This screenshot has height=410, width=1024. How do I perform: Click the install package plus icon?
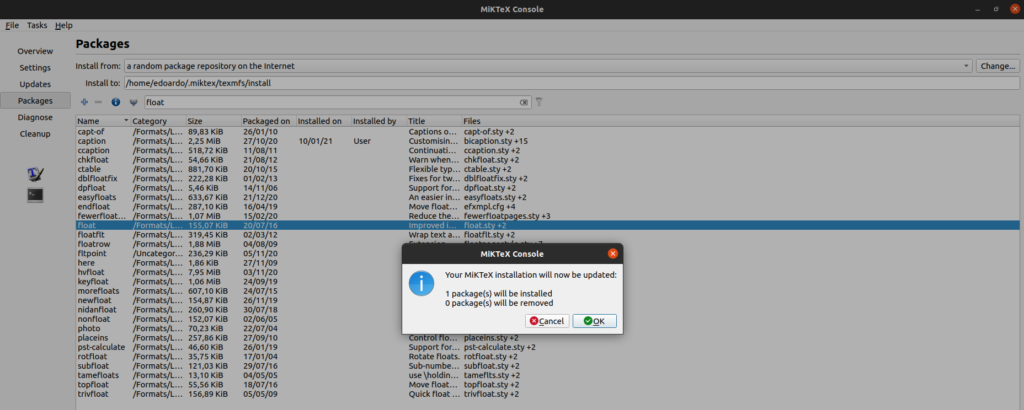click(84, 102)
